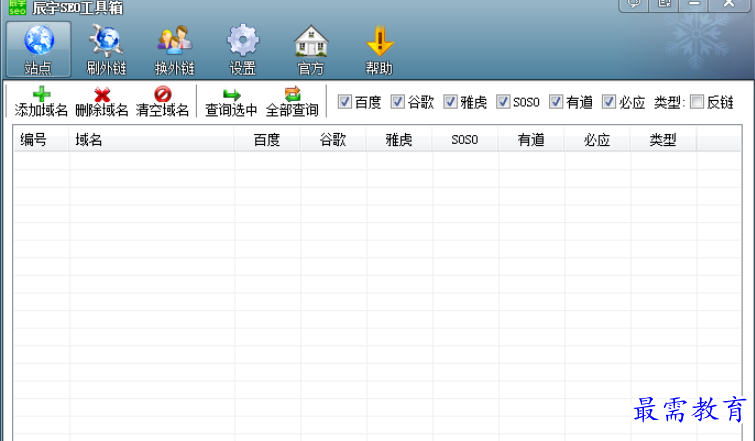Go to the 官方 house page

point(311,50)
